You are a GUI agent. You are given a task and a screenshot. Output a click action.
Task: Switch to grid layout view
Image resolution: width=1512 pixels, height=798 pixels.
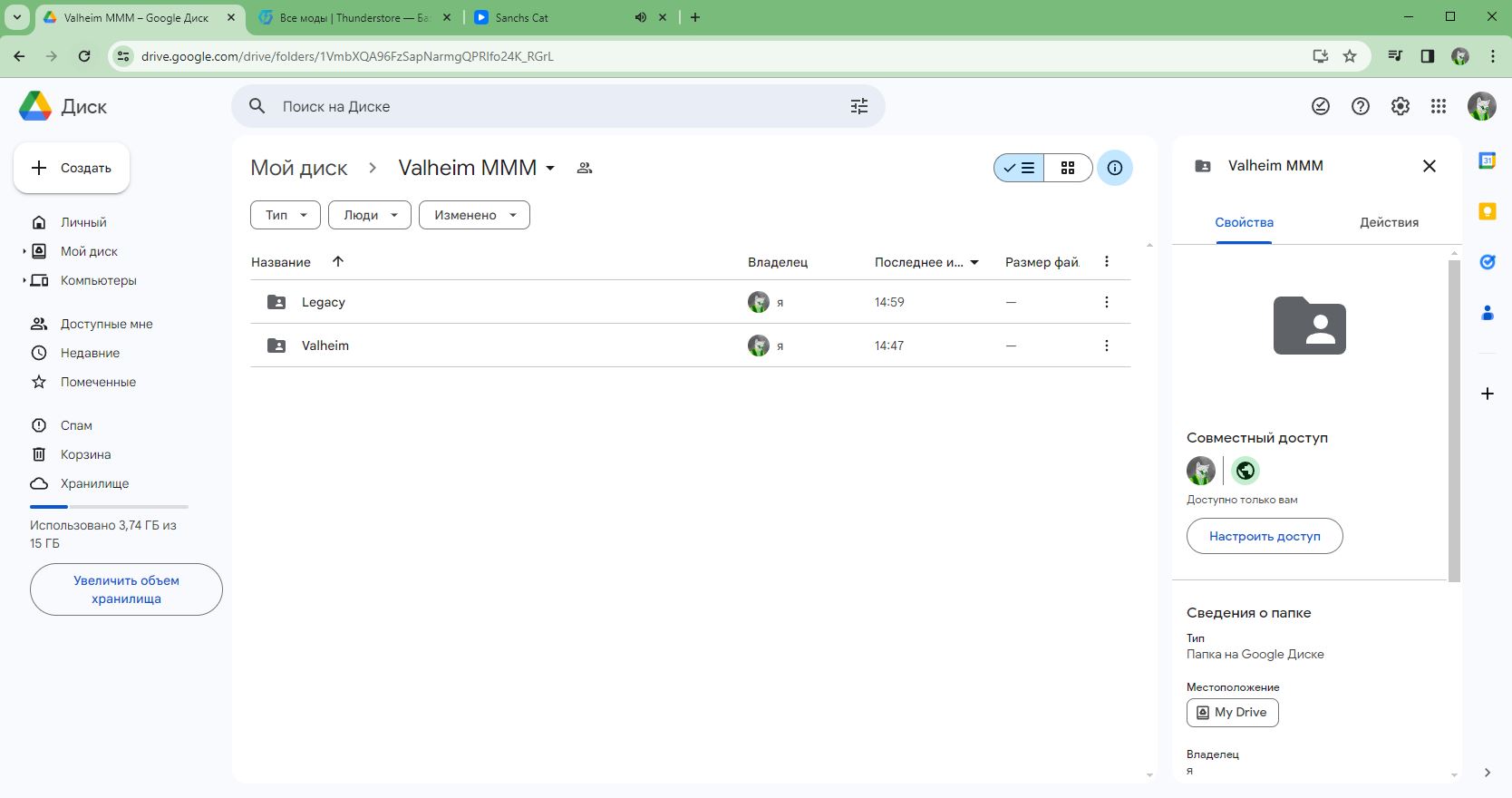tap(1068, 168)
